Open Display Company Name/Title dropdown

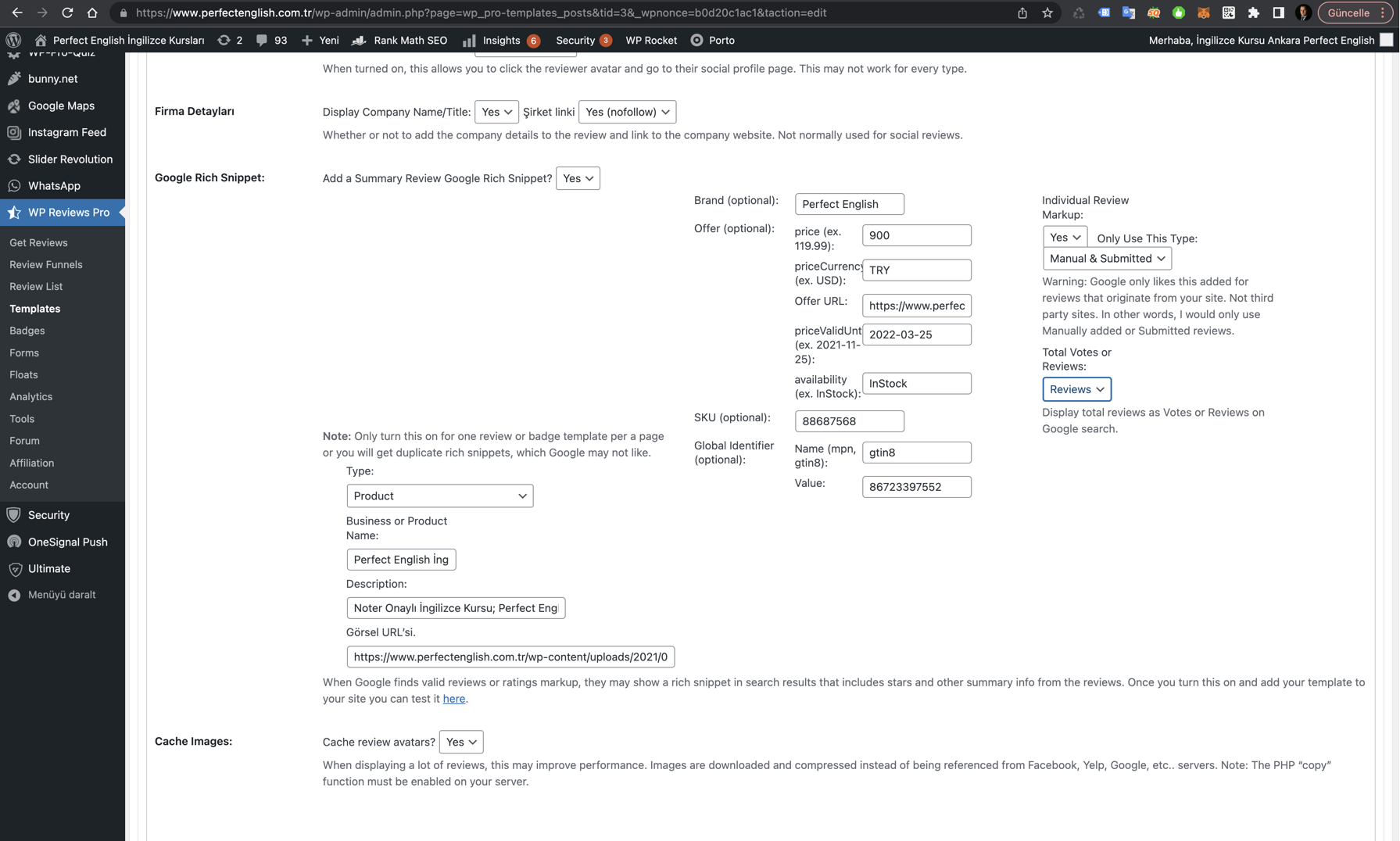pyautogui.click(x=496, y=112)
